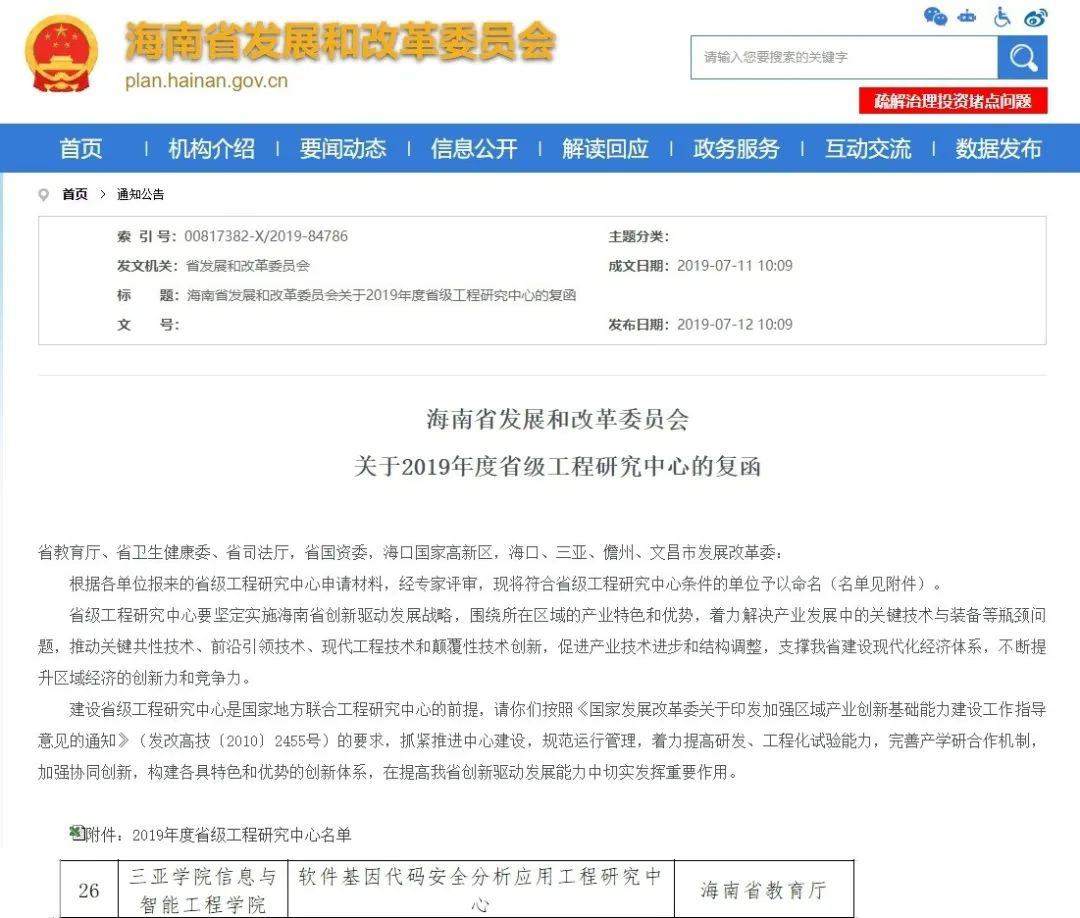Open the red 疏解治理投资堵点问题 banner
The image size is (1080, 918).
click(x=953, y=101)
